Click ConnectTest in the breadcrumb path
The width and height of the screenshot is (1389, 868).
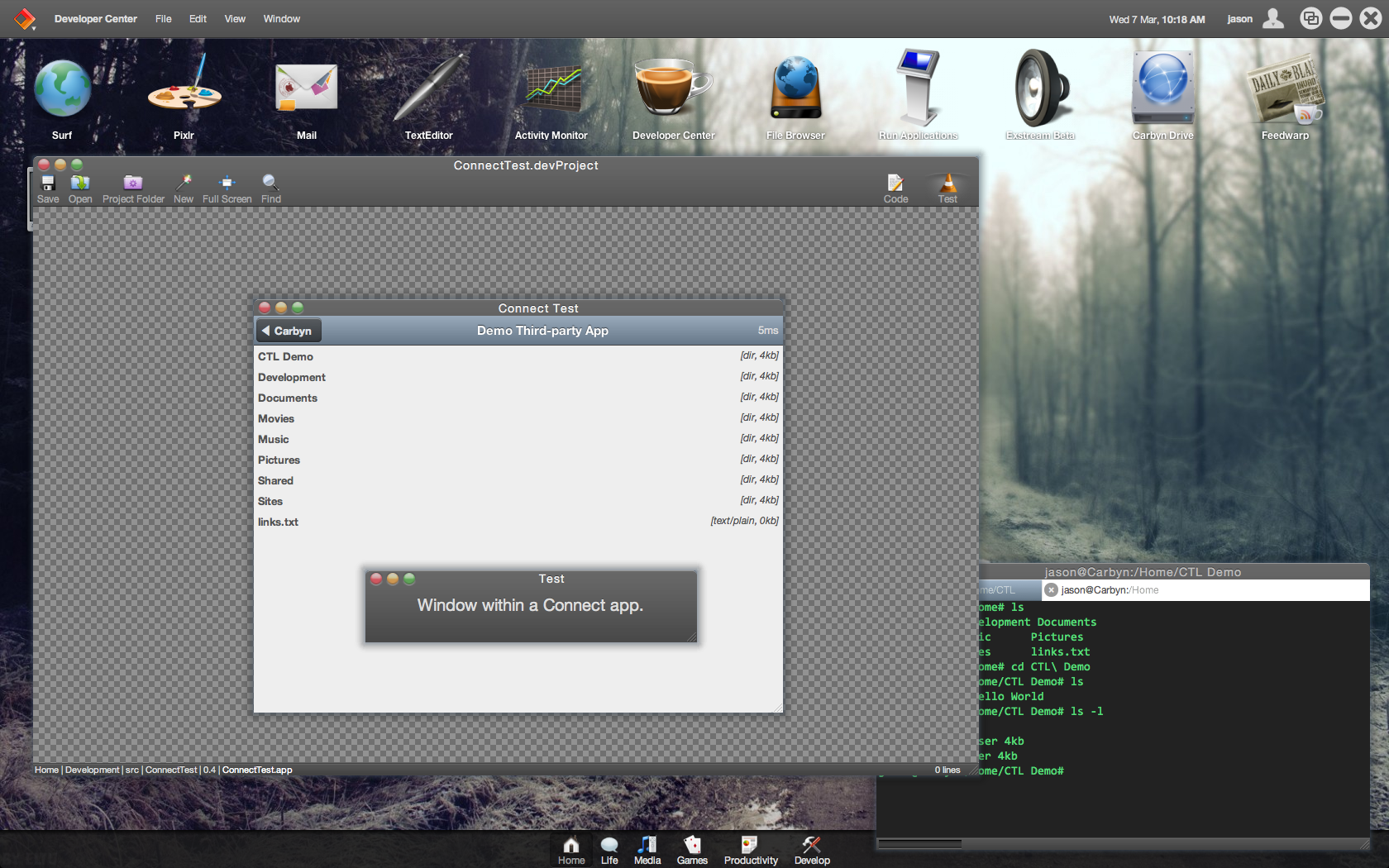point(171,770)
